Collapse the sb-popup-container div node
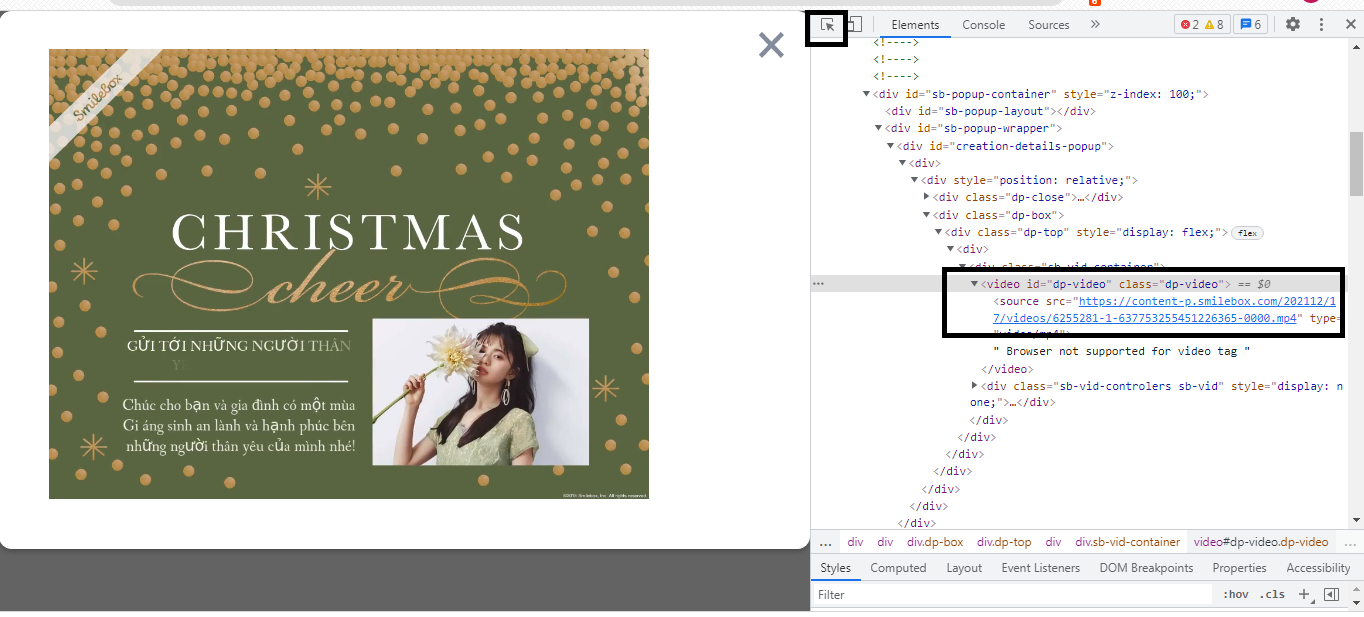This screenshot has height=617, width=1364. click(x=866, y=94)
